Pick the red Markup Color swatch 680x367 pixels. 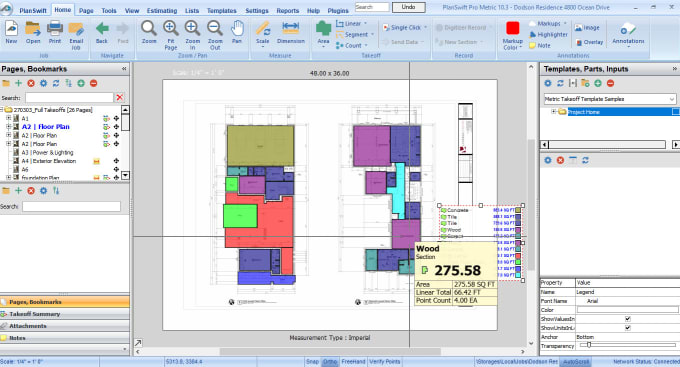click(x=513, y=28)
